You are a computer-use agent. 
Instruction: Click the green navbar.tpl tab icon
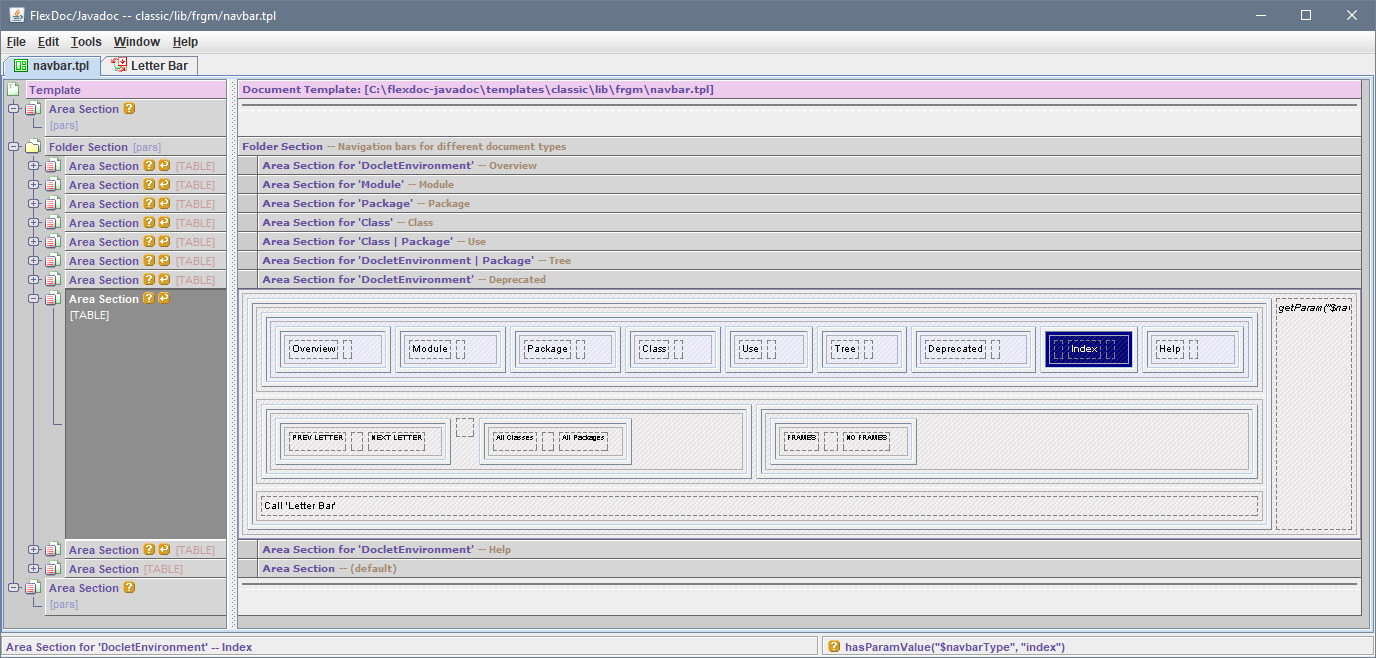click(20, 66)
